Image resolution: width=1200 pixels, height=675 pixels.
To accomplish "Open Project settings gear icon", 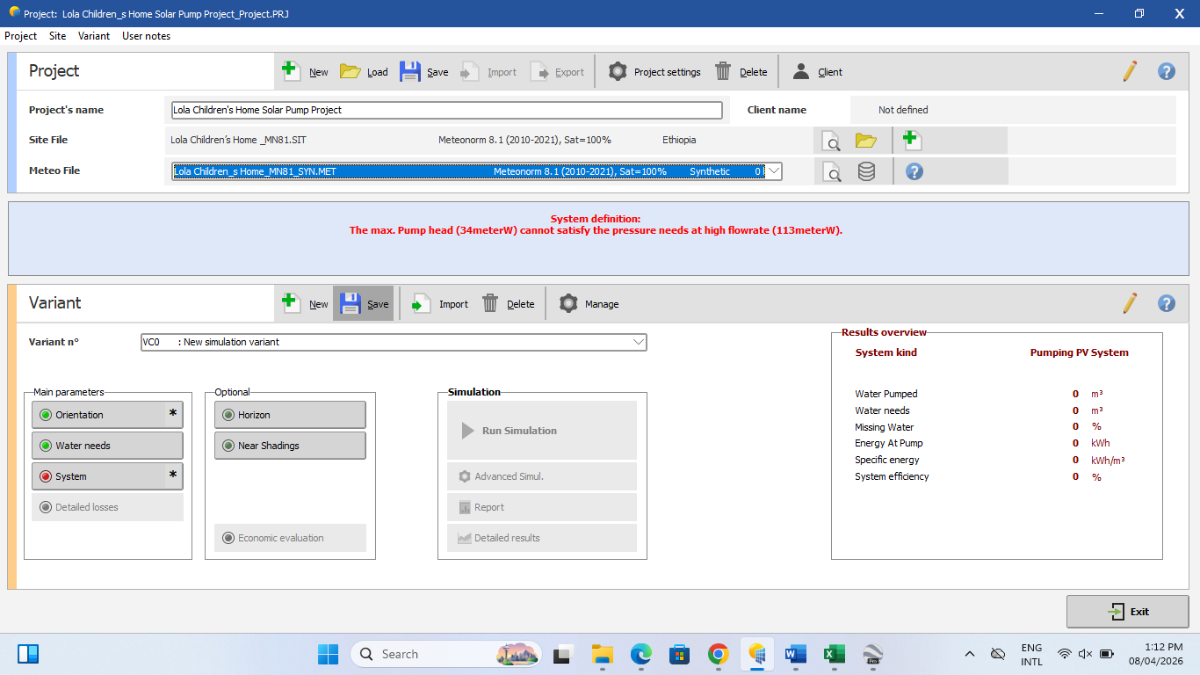I will pos(618,71).
